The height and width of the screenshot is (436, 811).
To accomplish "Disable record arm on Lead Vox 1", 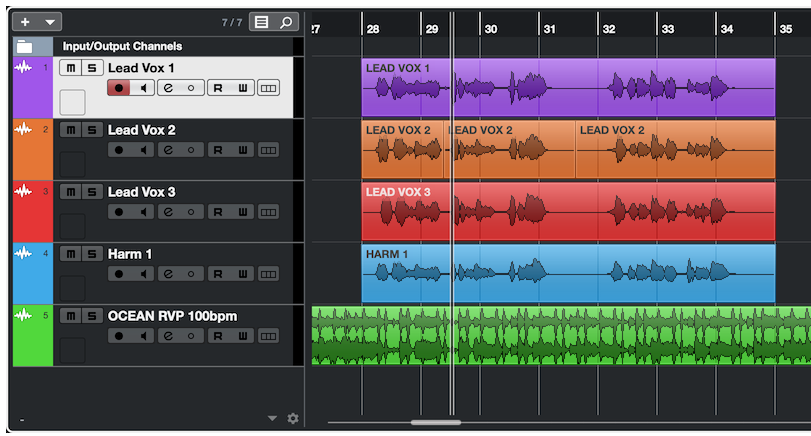I will [119, 88].
